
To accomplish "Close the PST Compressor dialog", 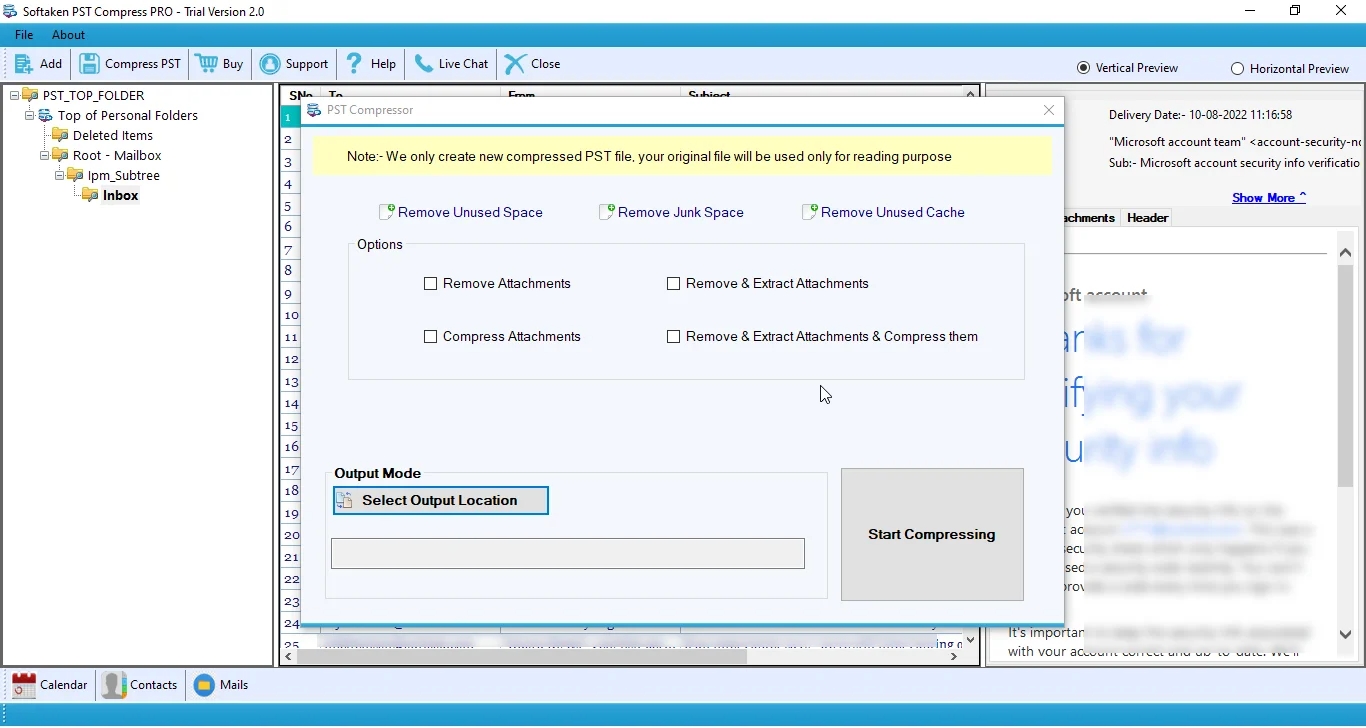I will (1048, 110).
